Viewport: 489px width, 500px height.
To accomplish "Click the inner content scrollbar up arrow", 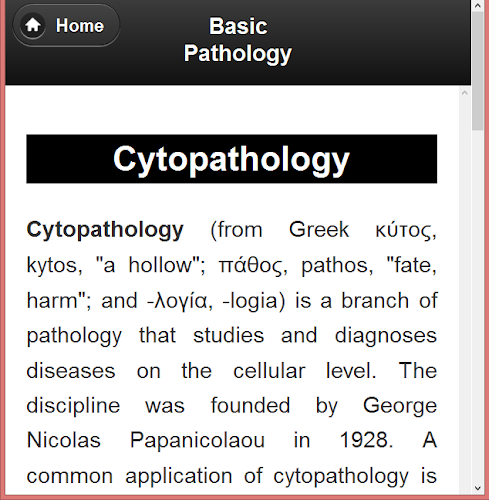I will coord(465,93).
